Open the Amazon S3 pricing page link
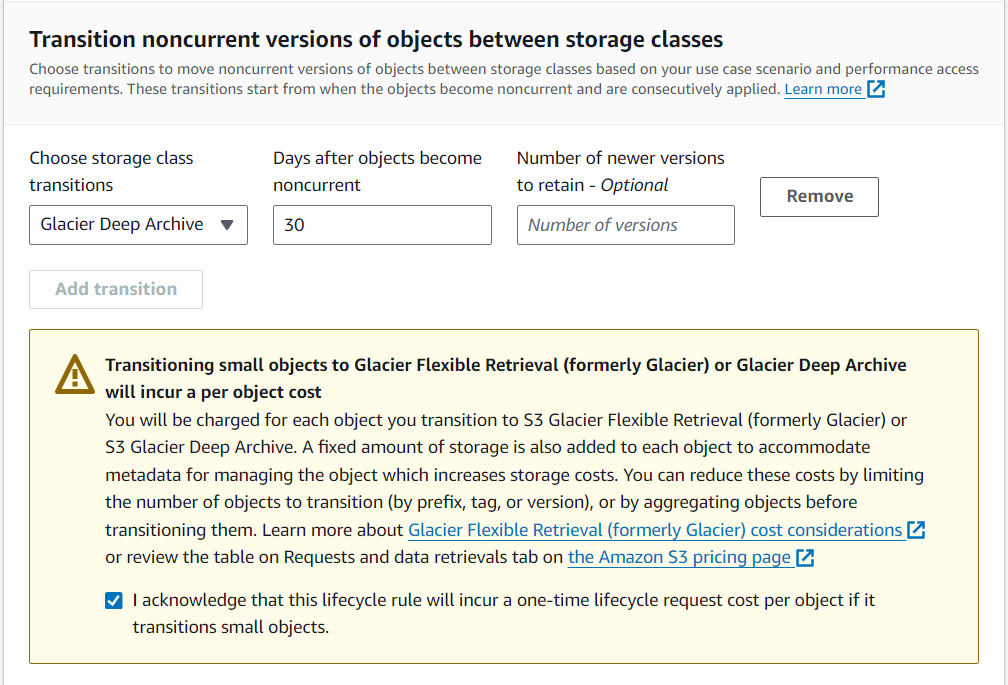Viewport: 1008px width, 685px height. click(679, 557)
